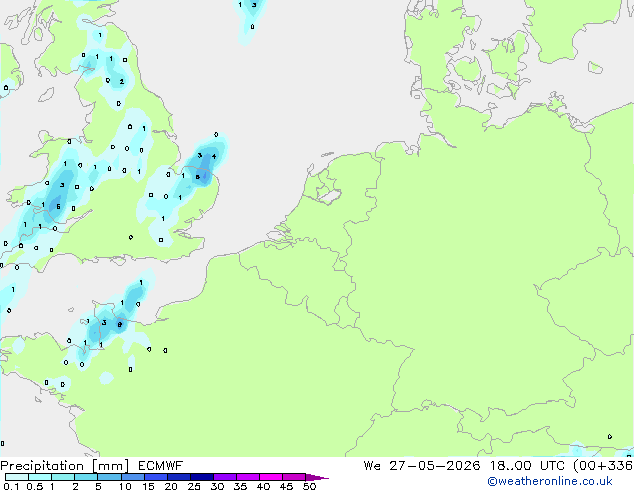The width and height of the screenshot is (634, 490).
Task: Click the legend scale label "0.5"
Action: tap(35, 486)
